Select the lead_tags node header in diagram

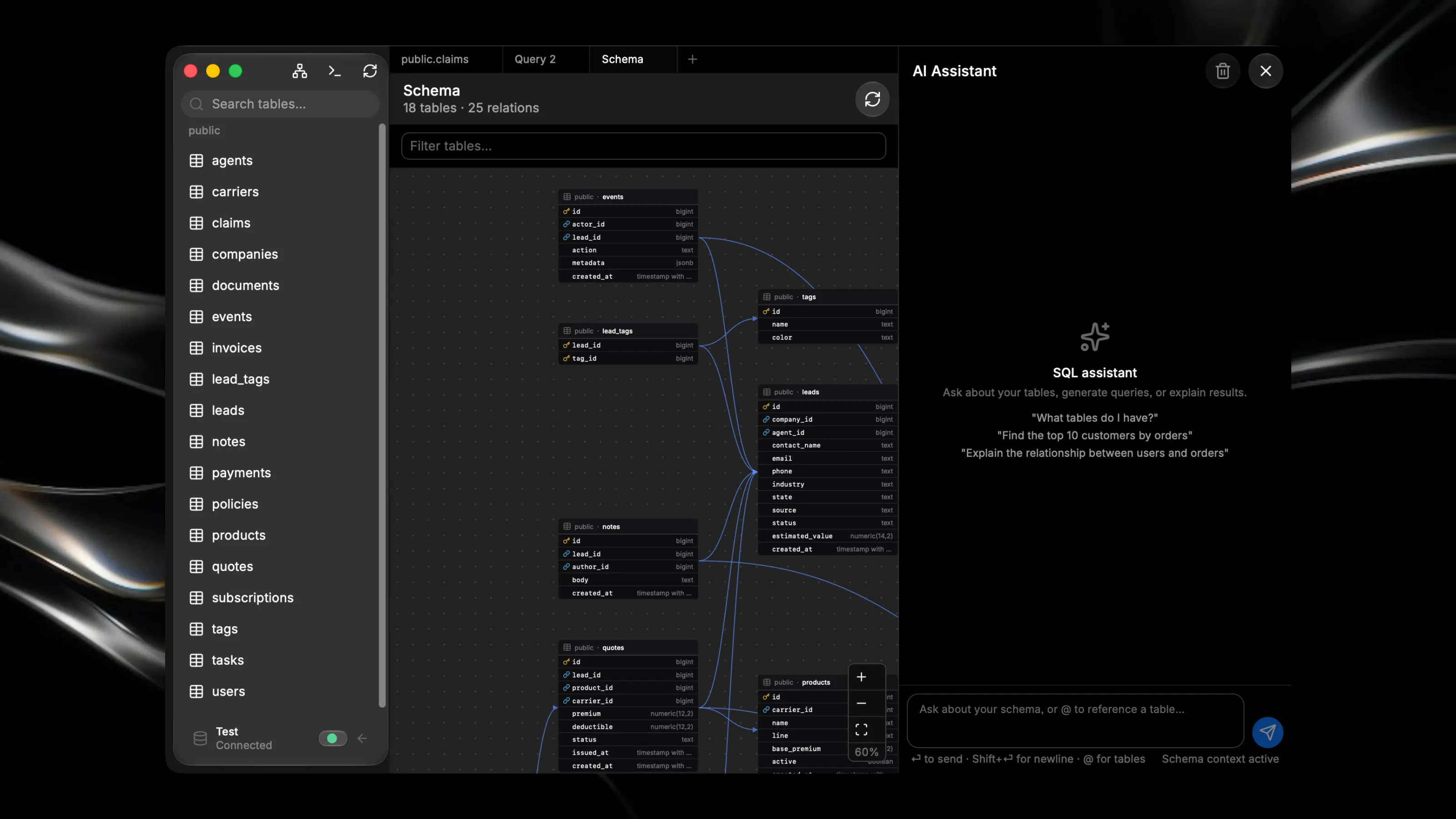(x=628, y=331)
